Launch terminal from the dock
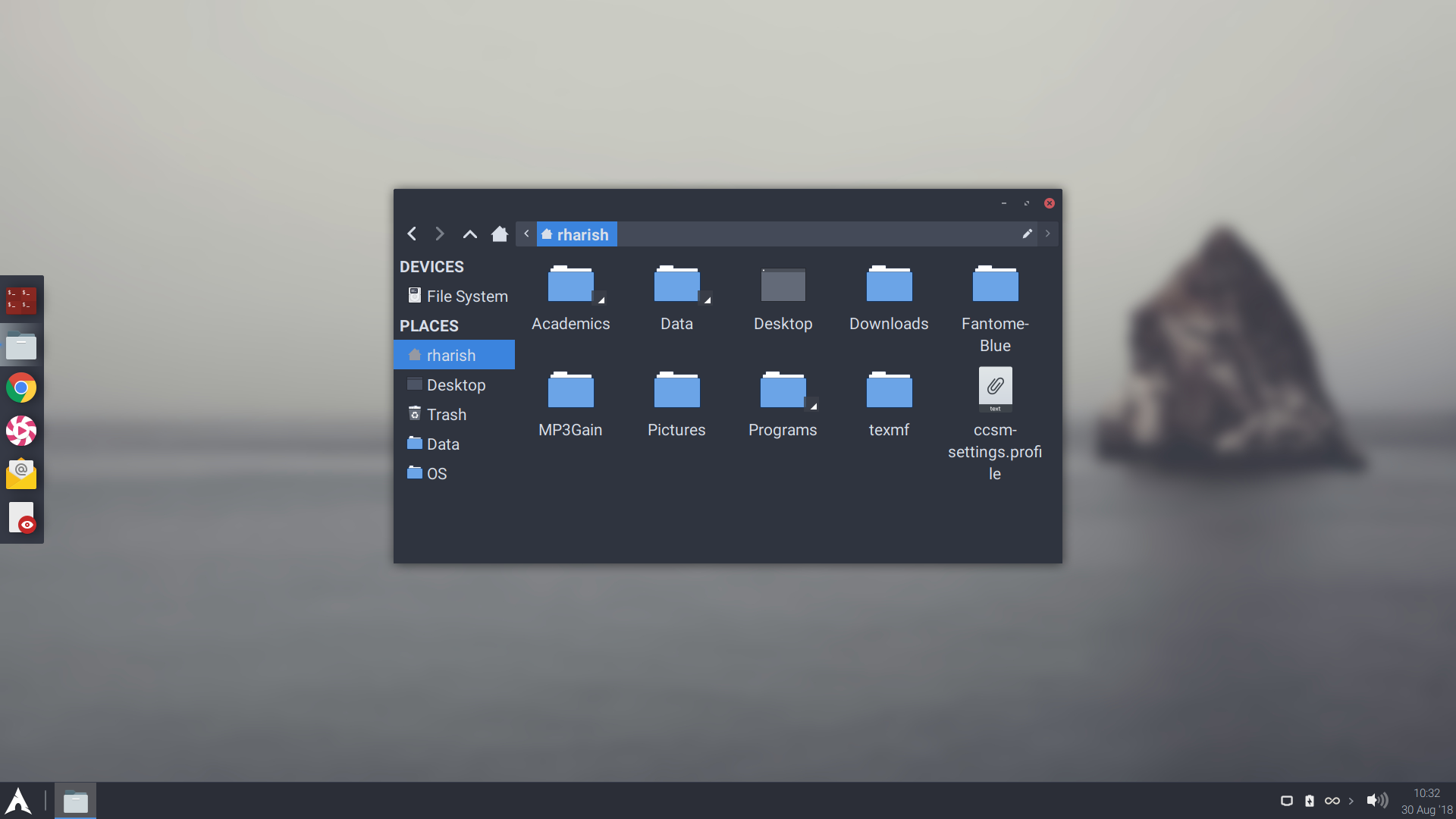The image size is (1456, 819). point(21,300)
